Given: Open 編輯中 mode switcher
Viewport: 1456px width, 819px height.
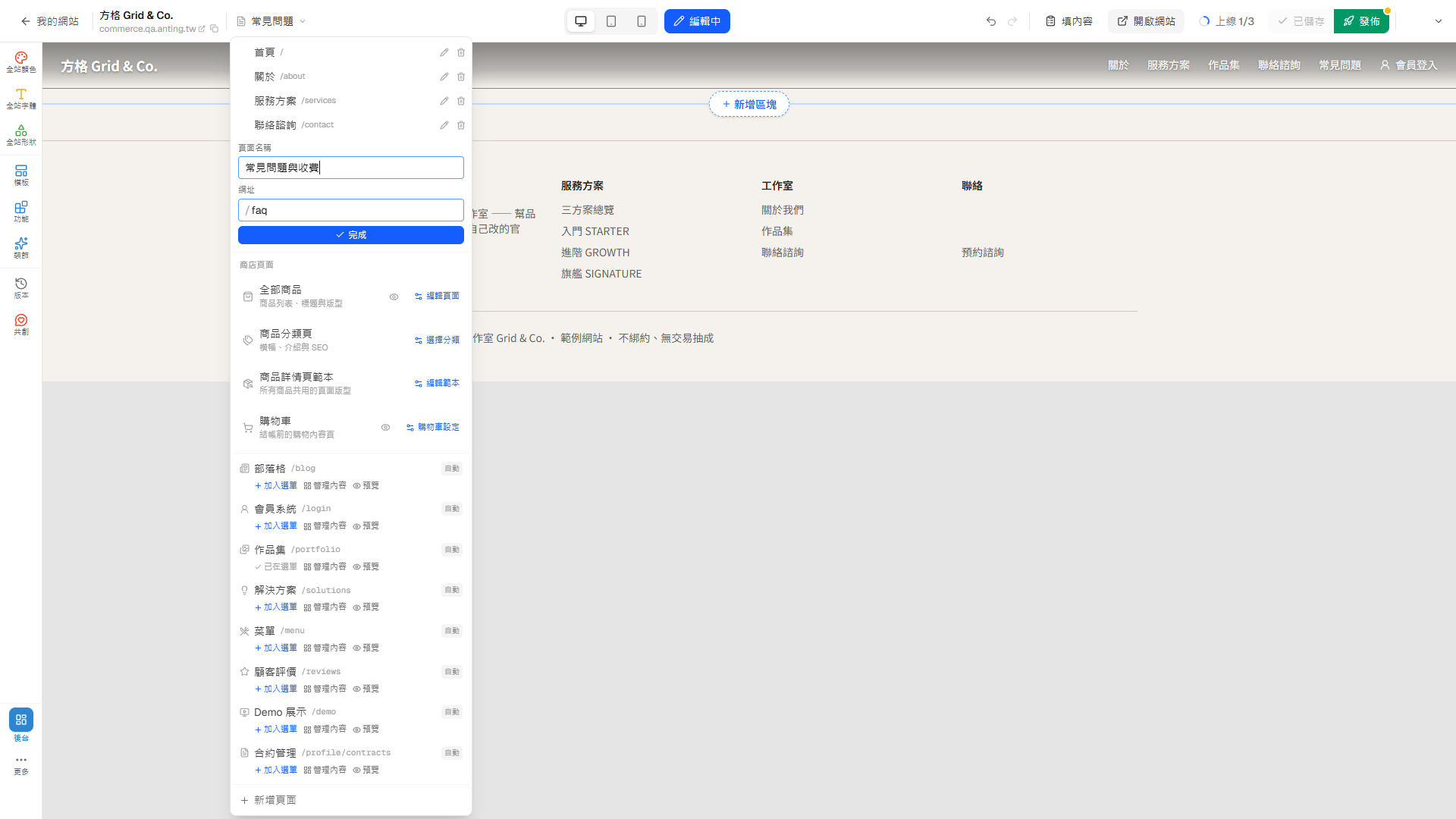Looking at the screenshot, I should [x=697, y=21].
